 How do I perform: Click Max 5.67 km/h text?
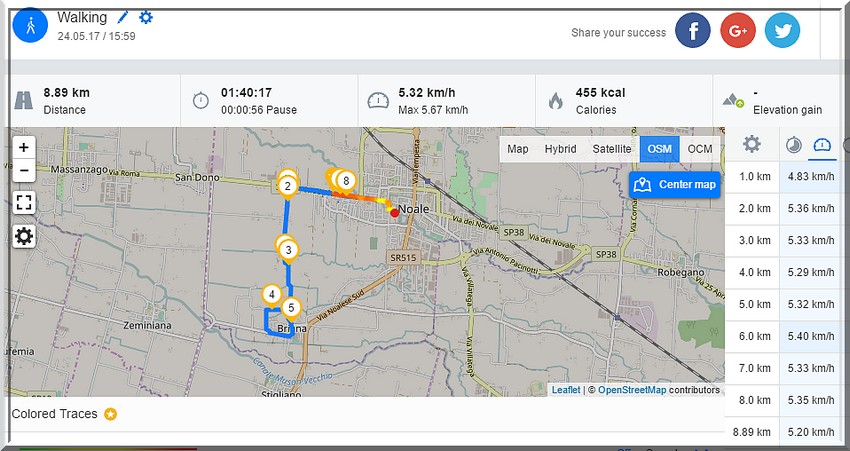(x=433, y=110)
